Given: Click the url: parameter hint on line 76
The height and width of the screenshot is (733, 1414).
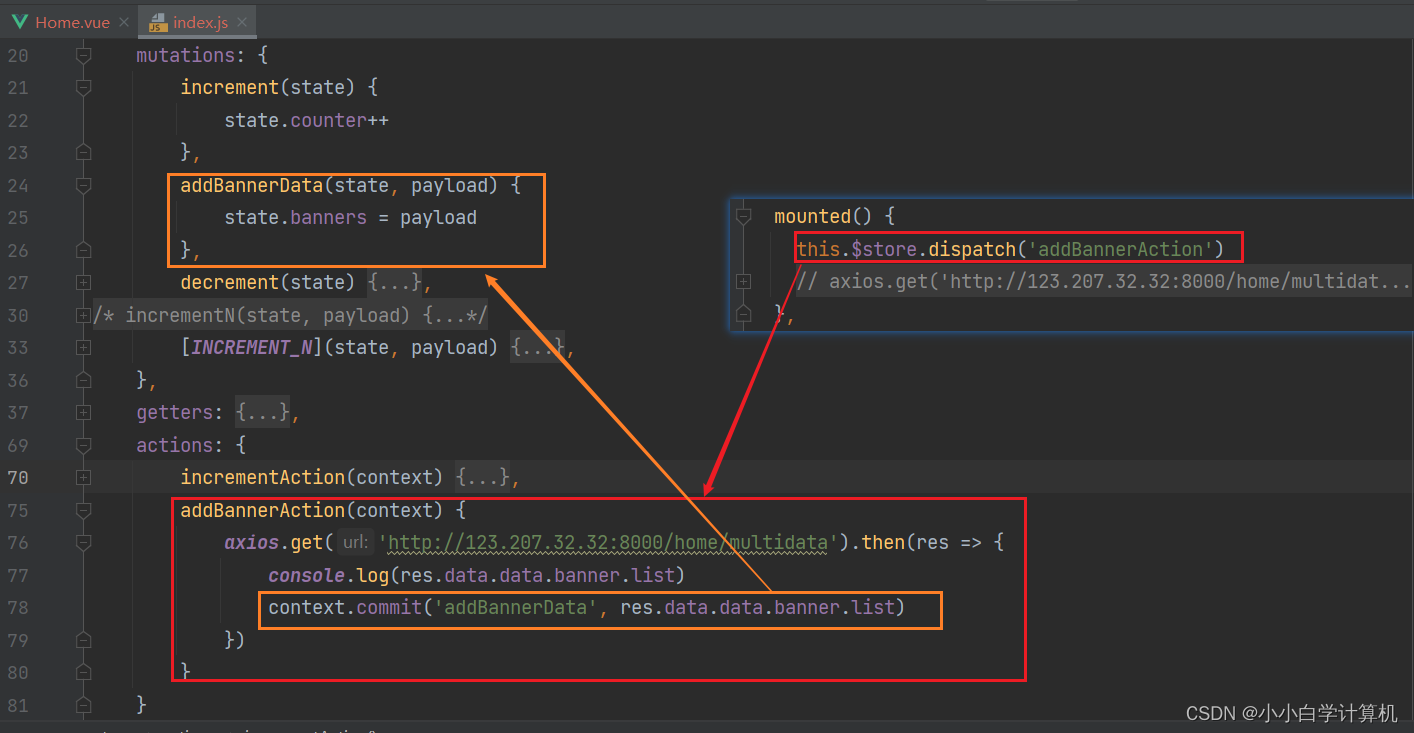Looking at the screenshot, I should pos(354,543).
